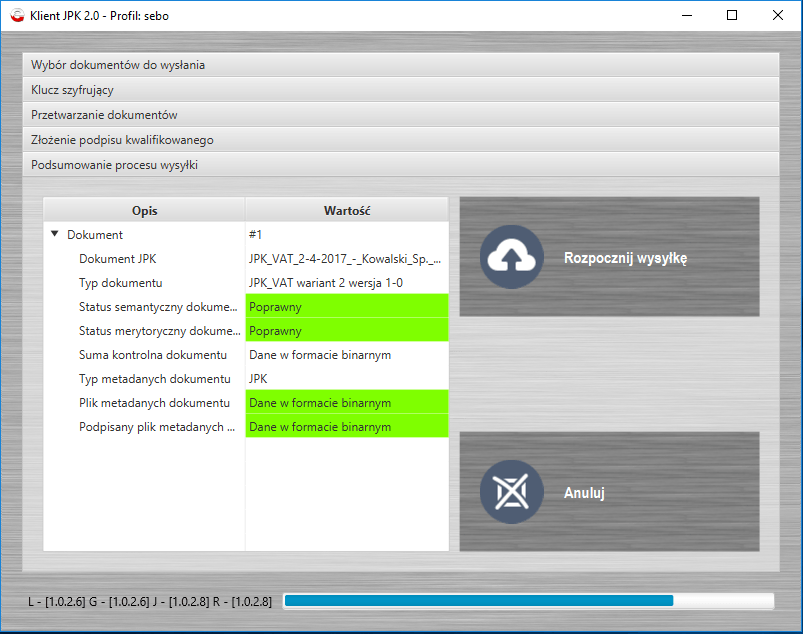Screen dimensions: 803x634
Task: Expand the Klucz szyfrujący section
Action: click(400, 90)
